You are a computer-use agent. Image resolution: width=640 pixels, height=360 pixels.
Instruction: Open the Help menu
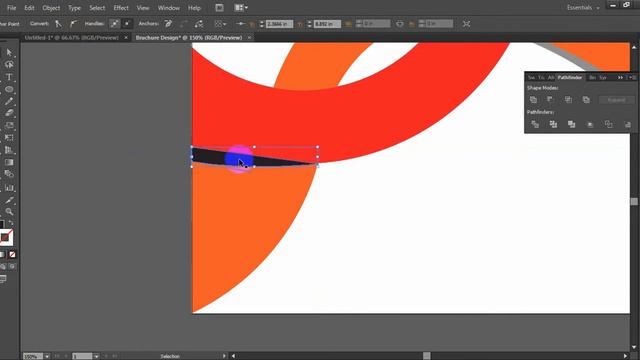194,8
